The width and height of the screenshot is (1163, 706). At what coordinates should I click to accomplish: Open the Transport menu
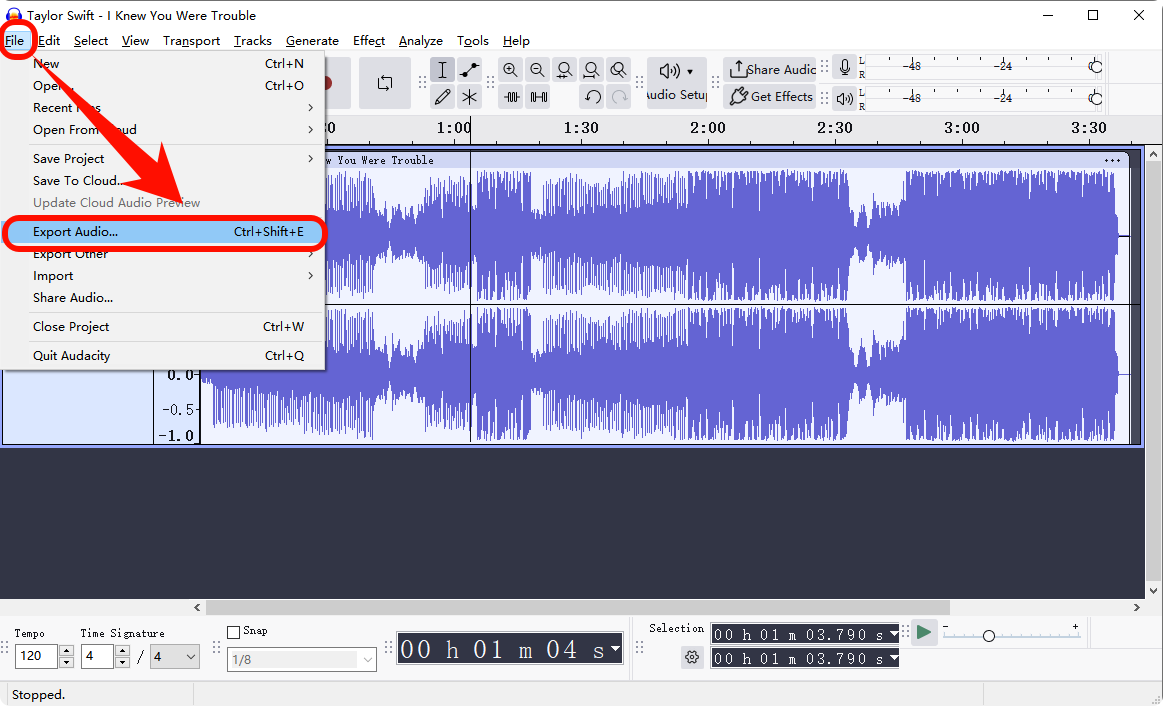(x=191, y=41)
